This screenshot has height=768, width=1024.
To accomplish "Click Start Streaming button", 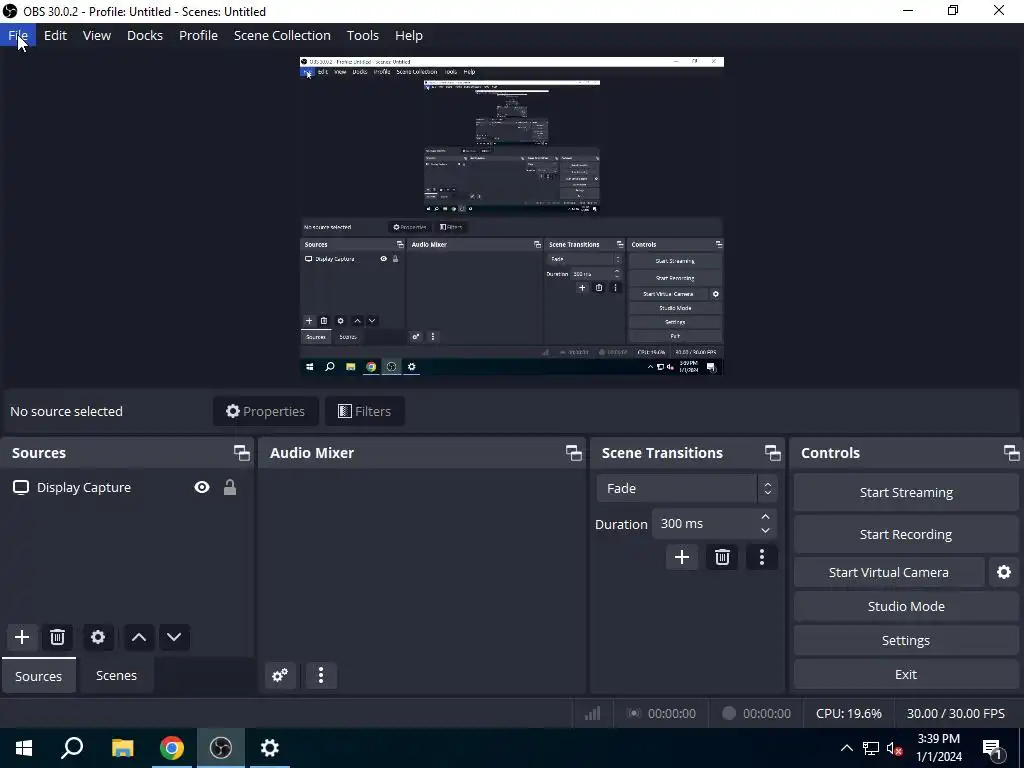I will pyautogui.click(x=906, y=492).
